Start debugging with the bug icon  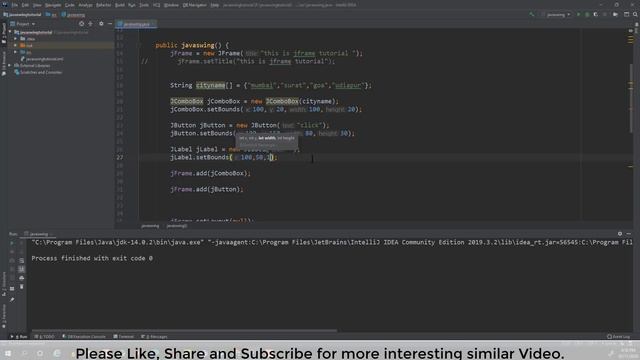587,14
